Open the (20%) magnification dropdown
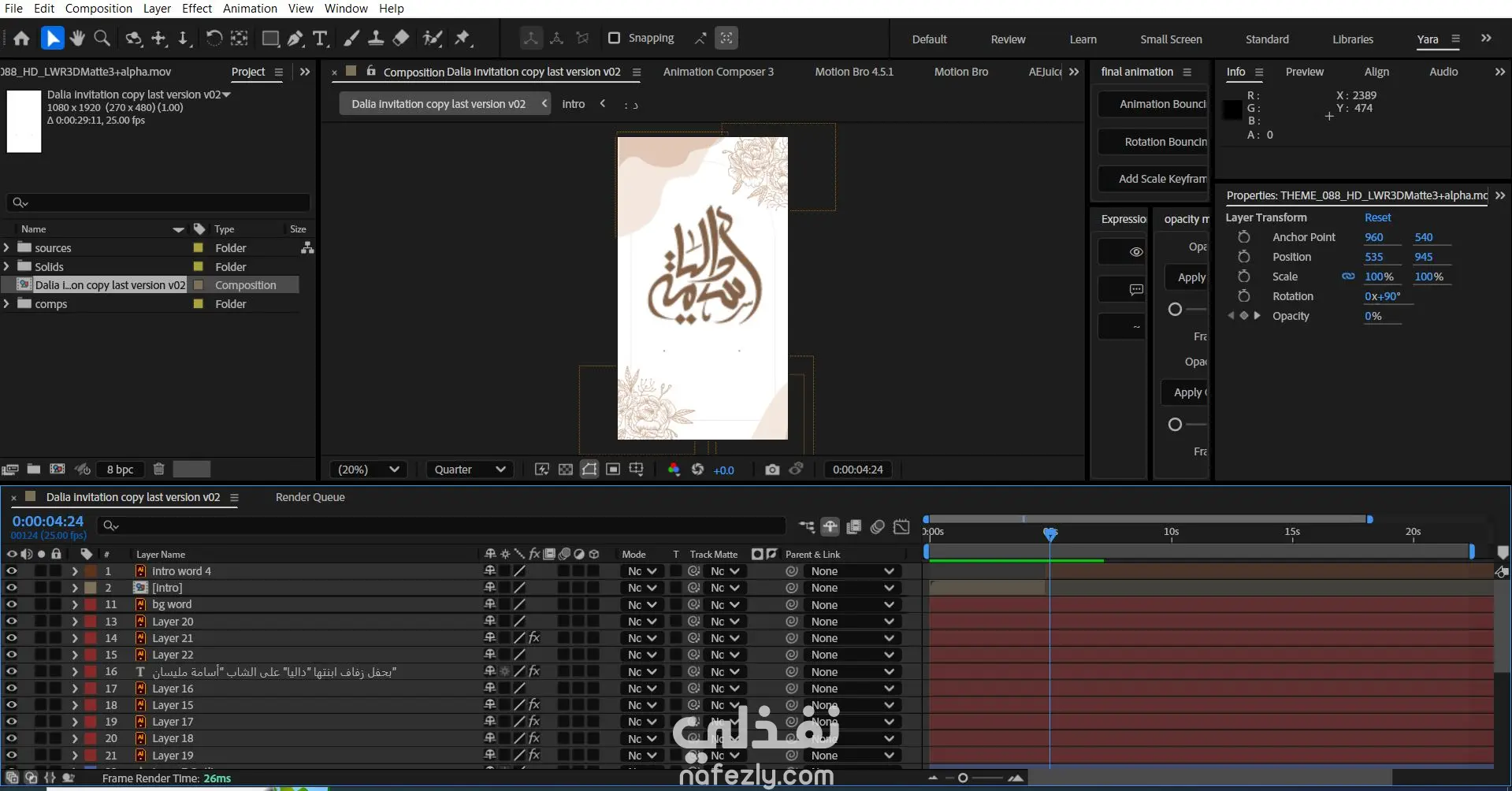Viewport: 1512px width, 791px height. 369,470
